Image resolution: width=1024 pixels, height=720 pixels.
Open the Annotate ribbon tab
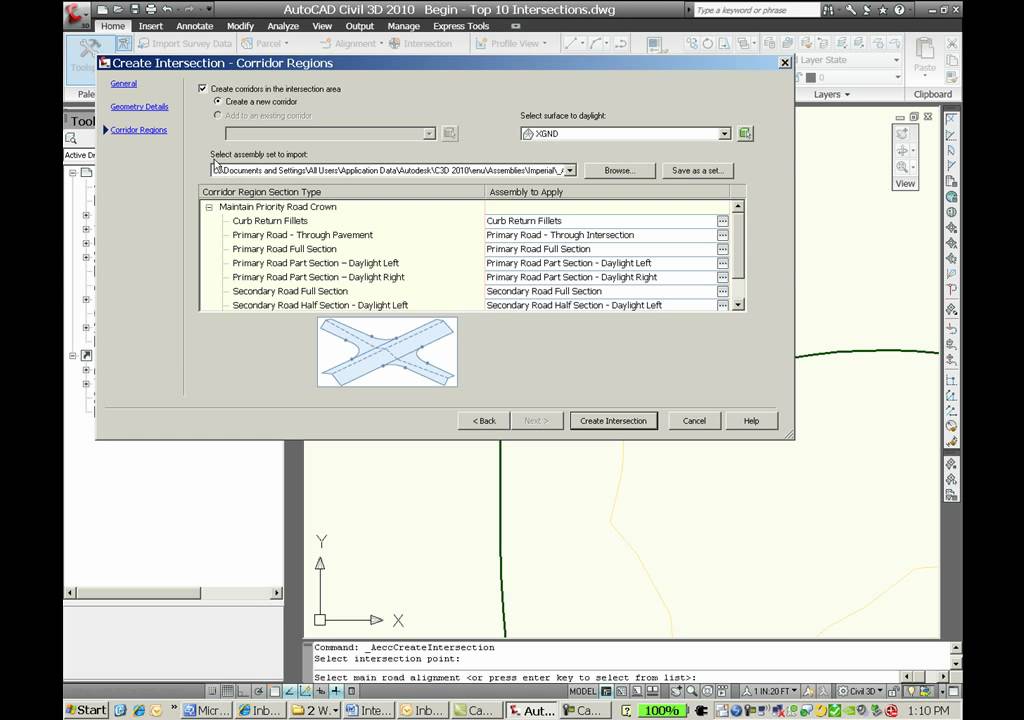(195, 26)
